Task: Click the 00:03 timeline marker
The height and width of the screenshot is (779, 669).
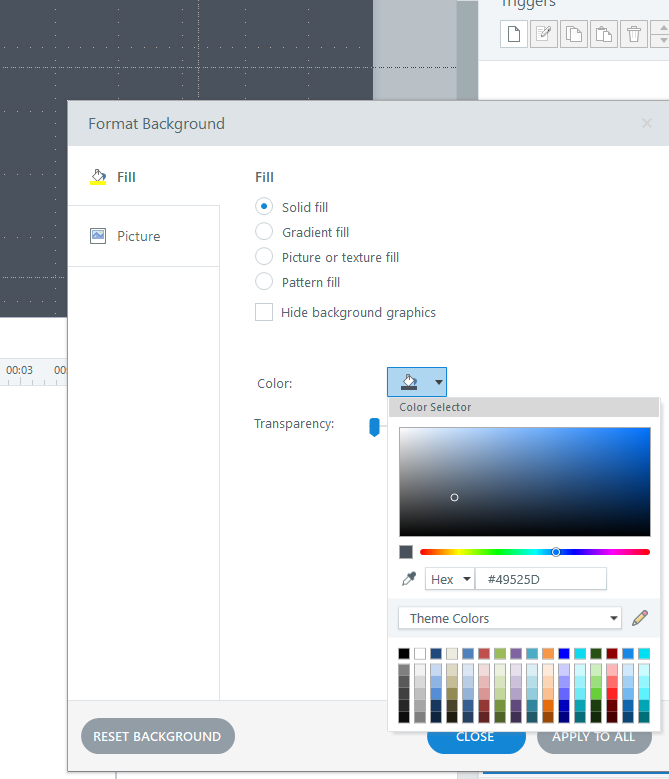Action: point(19,370)
